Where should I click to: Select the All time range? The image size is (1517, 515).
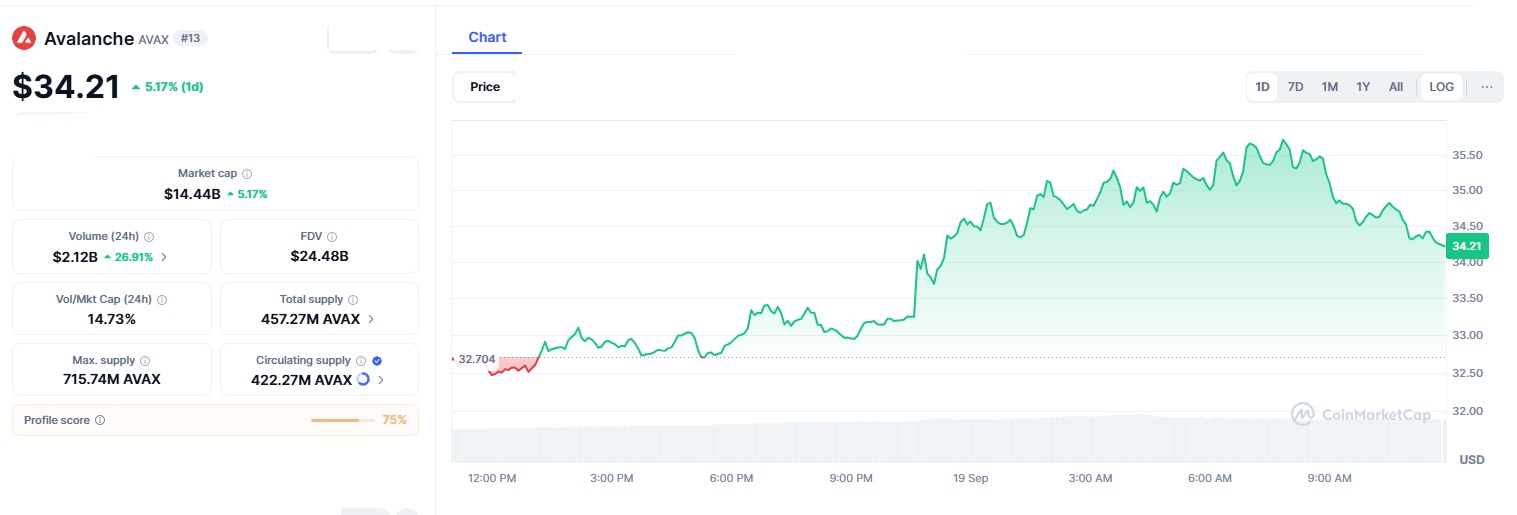click(1396, 87)
